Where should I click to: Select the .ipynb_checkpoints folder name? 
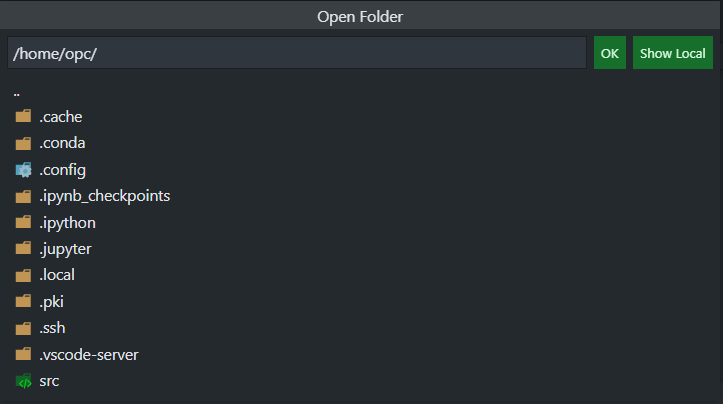click(x=105, y=196)
